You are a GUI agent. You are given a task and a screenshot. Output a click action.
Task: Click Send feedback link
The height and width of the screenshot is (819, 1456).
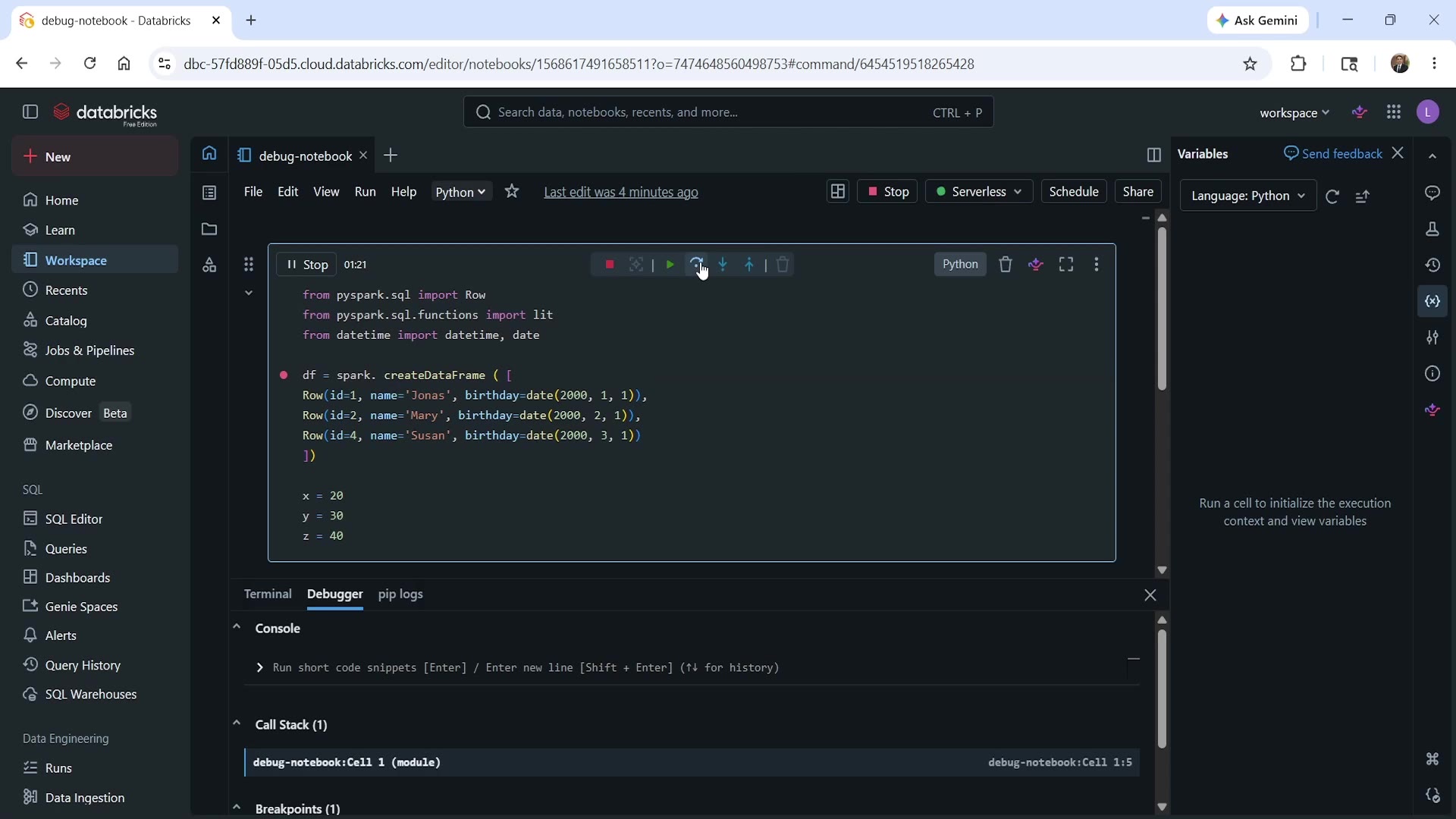pos(1333,154)
